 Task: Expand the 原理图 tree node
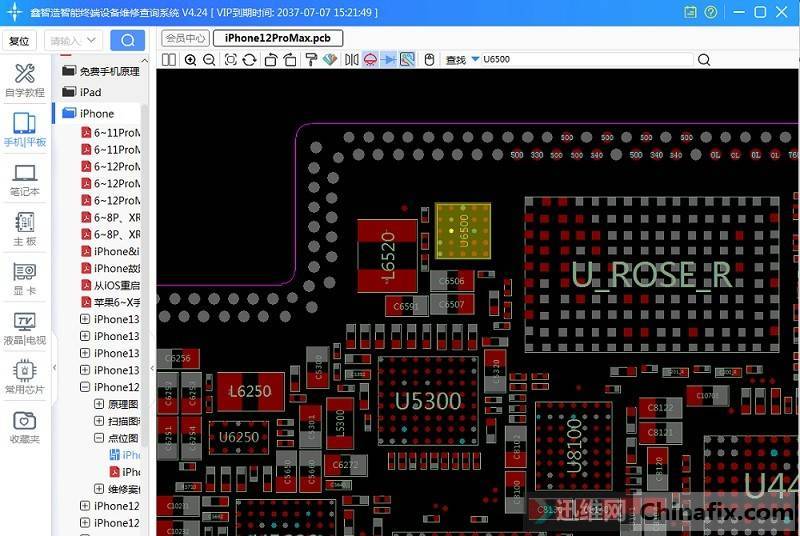pos(99,404)
